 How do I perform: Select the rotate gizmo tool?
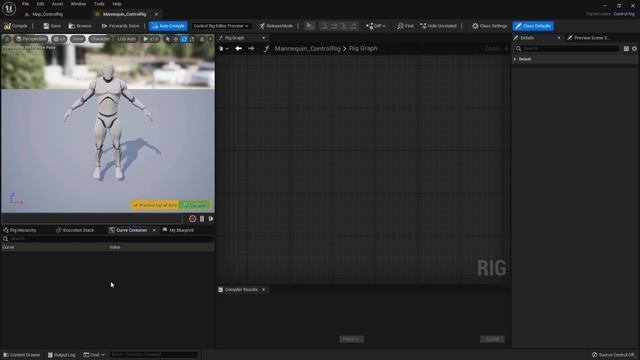pyautogui.click(x=184, y=39)
